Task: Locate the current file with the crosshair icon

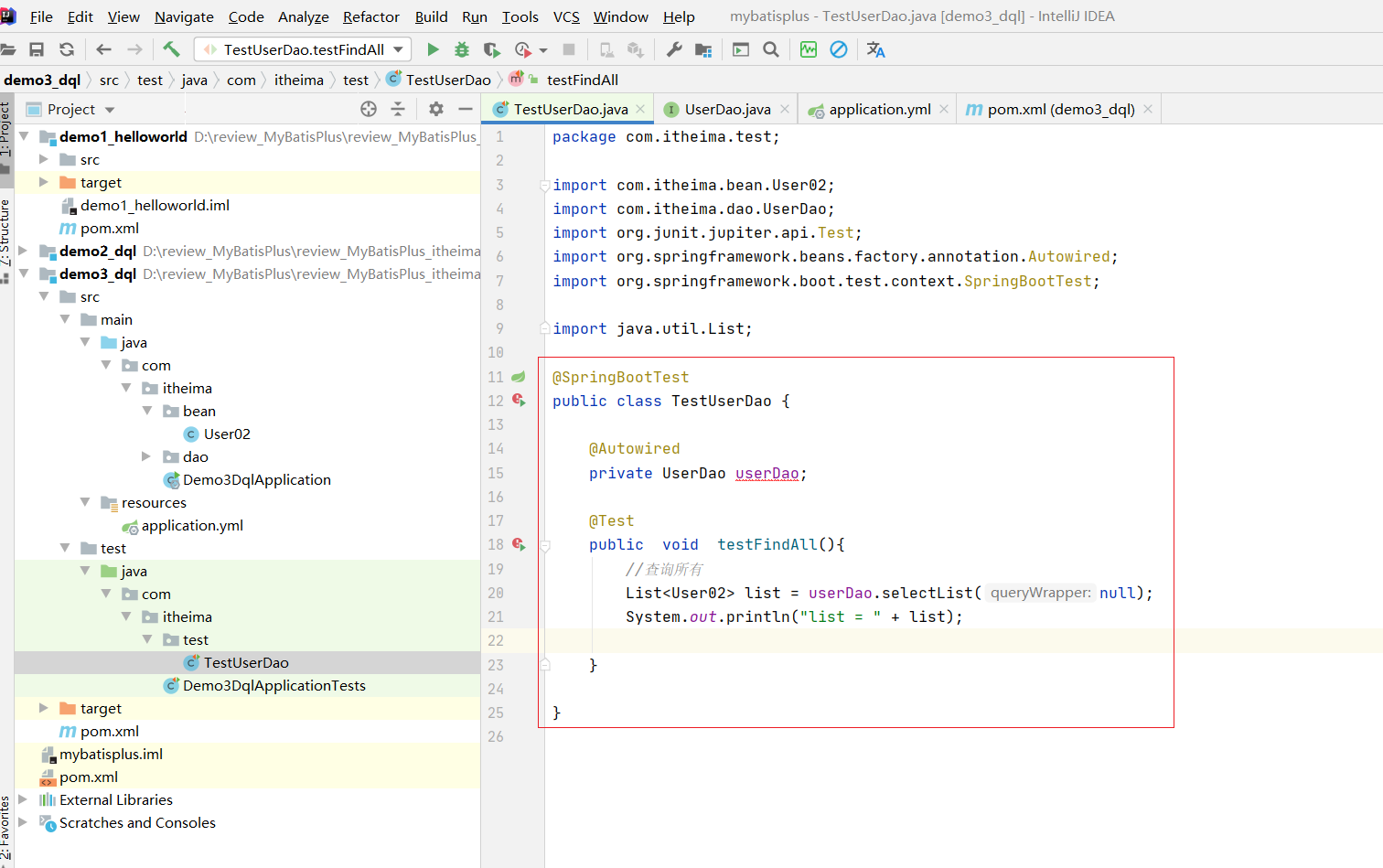Action: pos(369,109)
